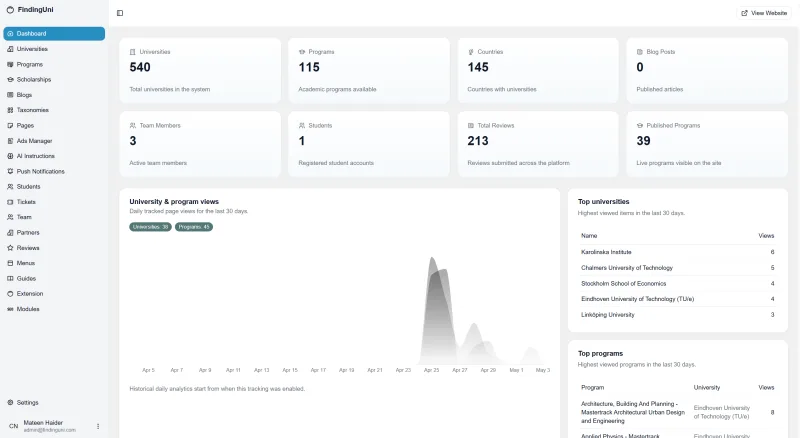Open the Blog Posts stat card
800x438 pixels.
[707, 70]
